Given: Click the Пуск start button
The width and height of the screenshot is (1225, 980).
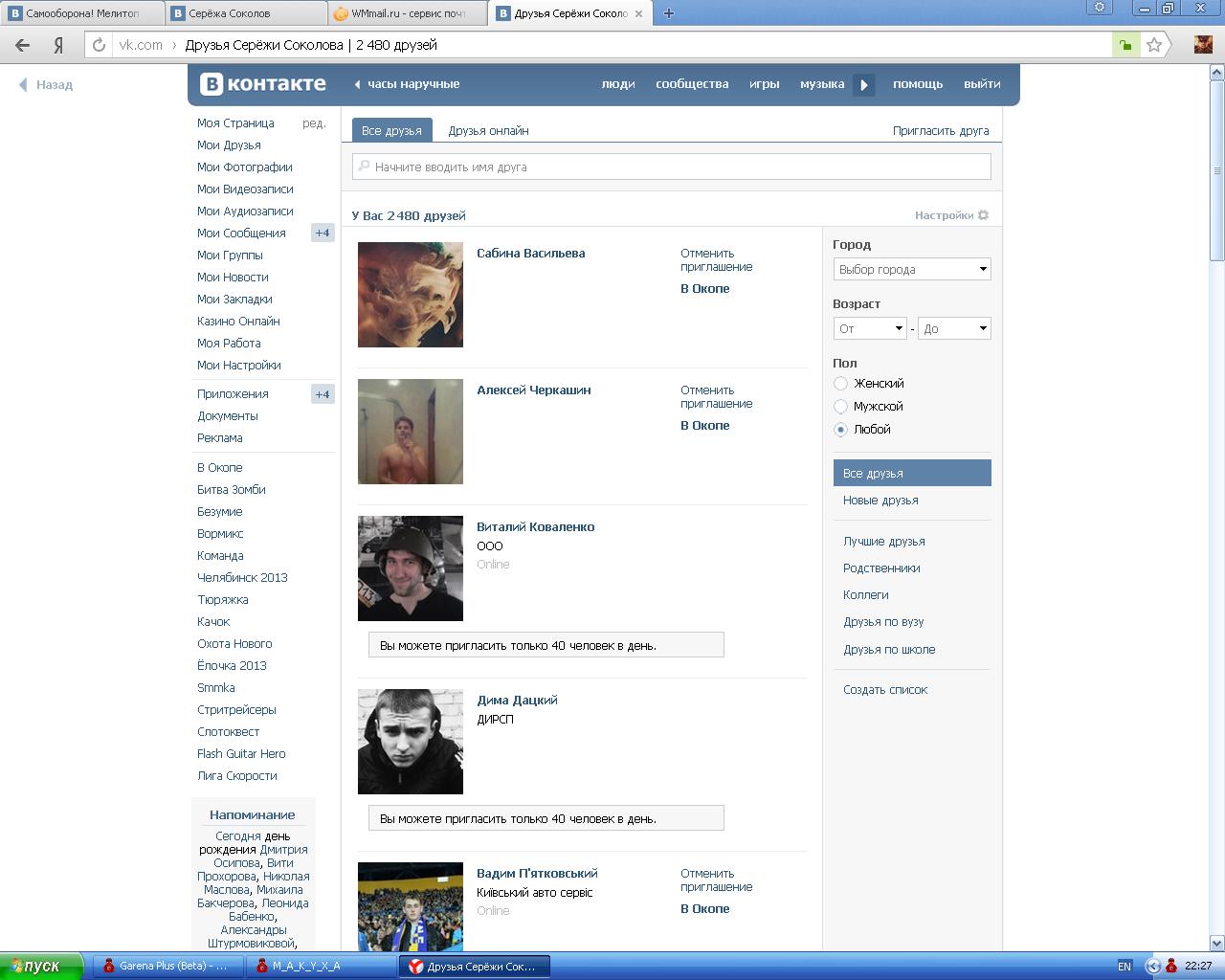Looking at the screenshot, I should pyautogui.click(x=42, y=967).
